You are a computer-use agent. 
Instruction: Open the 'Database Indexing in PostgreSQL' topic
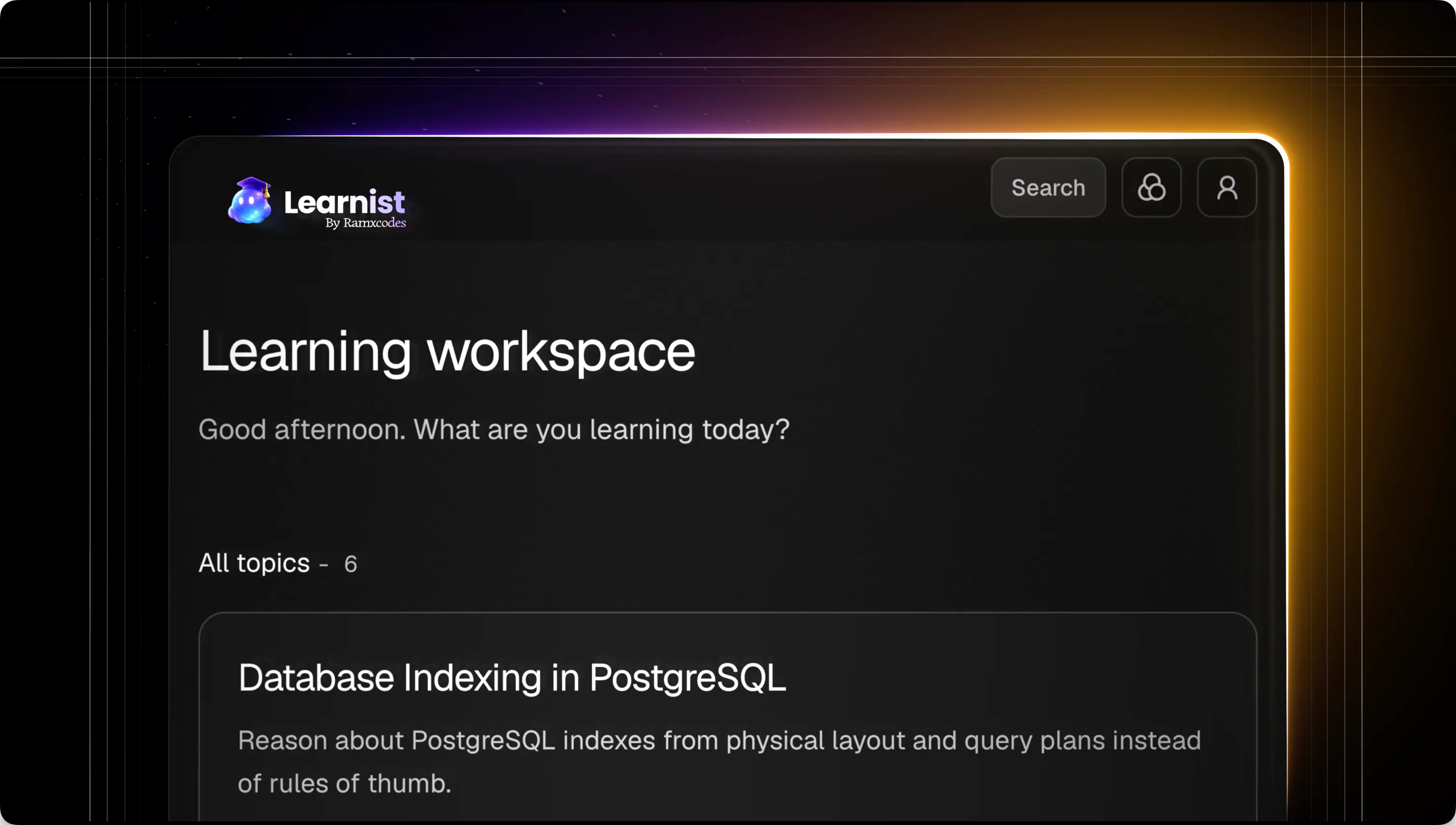[512, 678]
